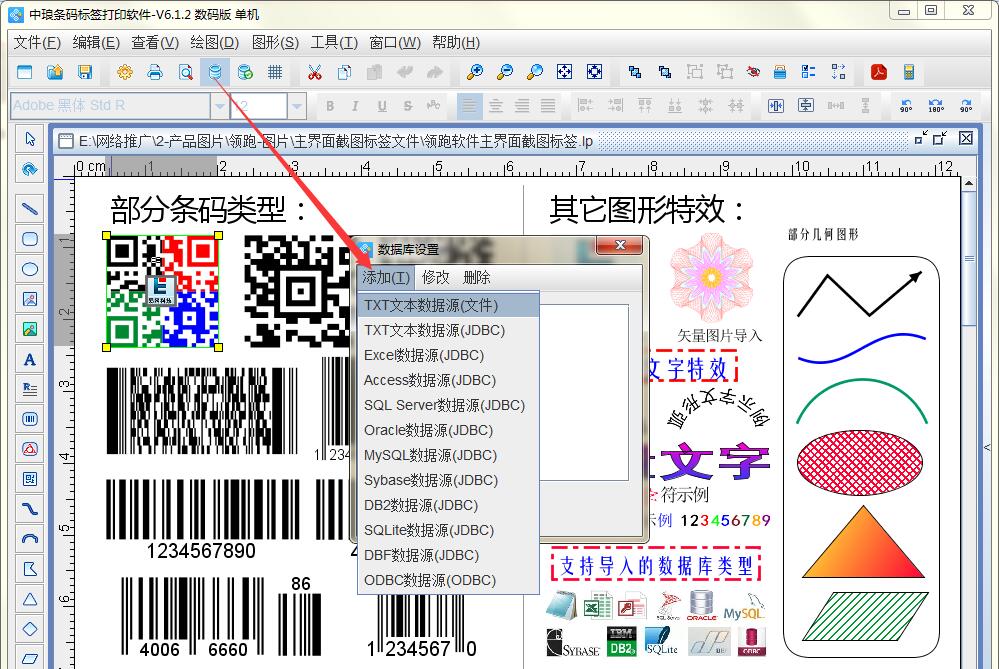Select the arrow pointer tool

point(30,139)
